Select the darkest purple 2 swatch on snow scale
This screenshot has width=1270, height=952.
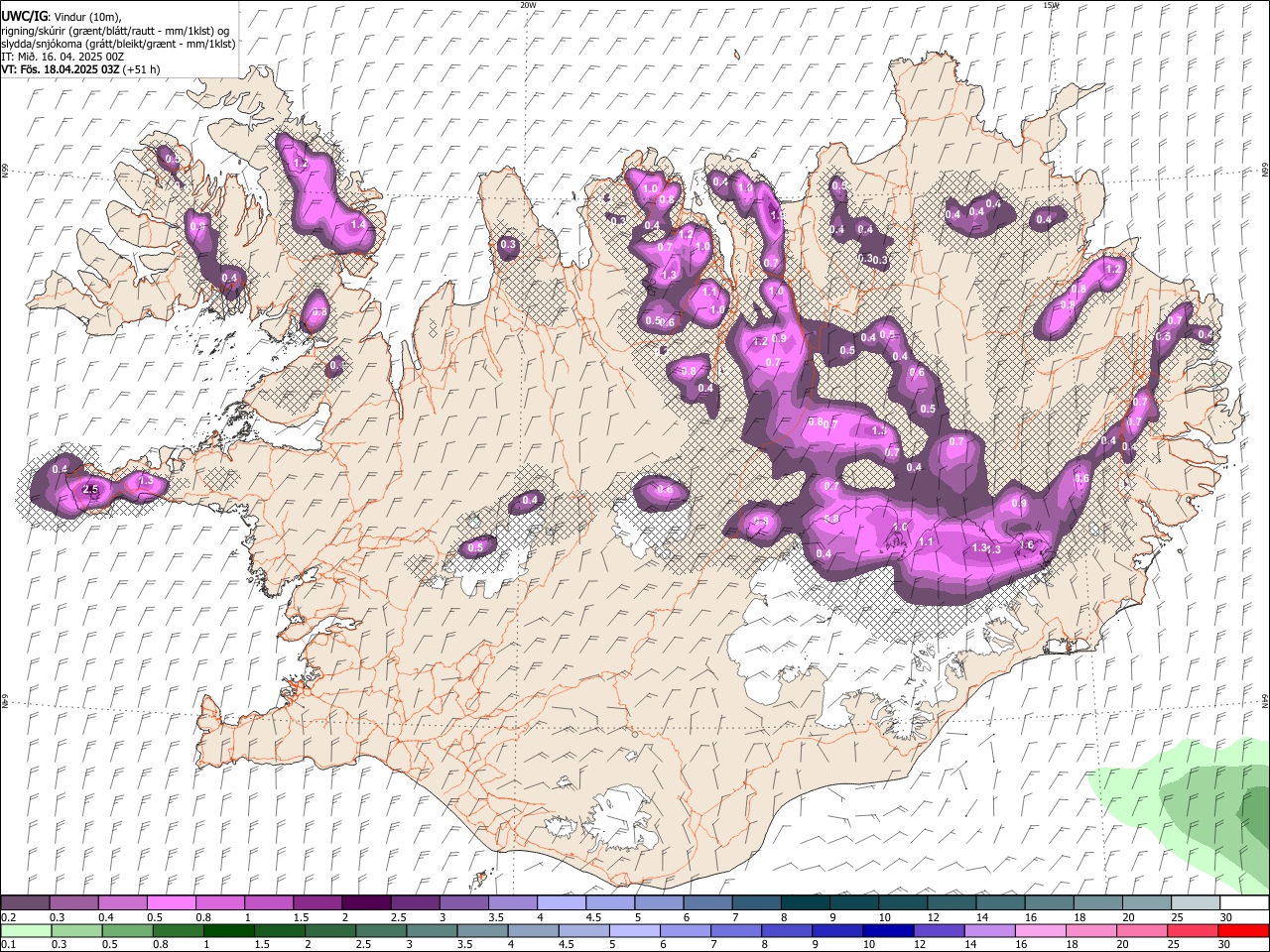(366, 902)
